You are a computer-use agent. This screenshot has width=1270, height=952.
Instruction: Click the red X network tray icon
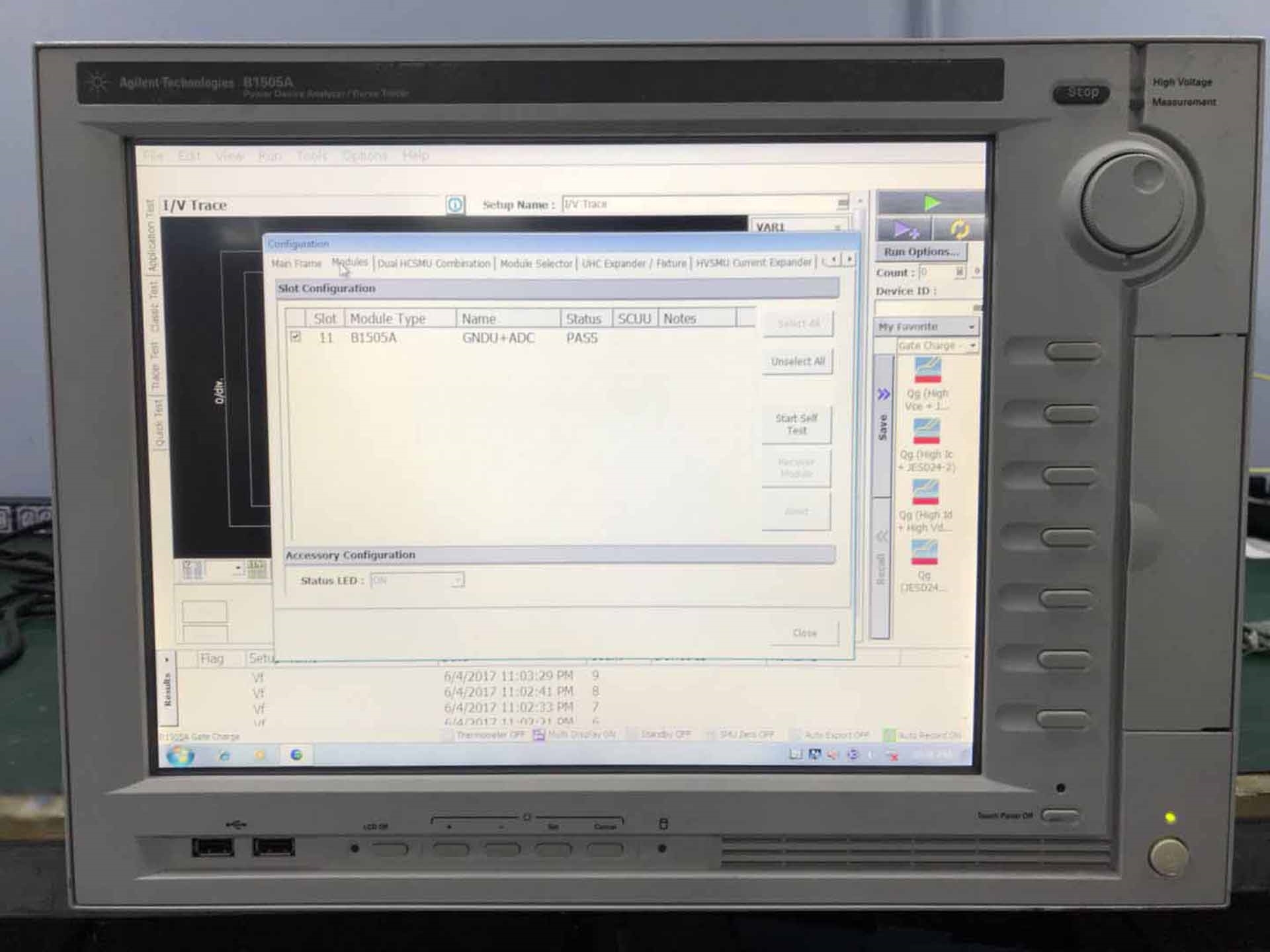coord(892,755)
